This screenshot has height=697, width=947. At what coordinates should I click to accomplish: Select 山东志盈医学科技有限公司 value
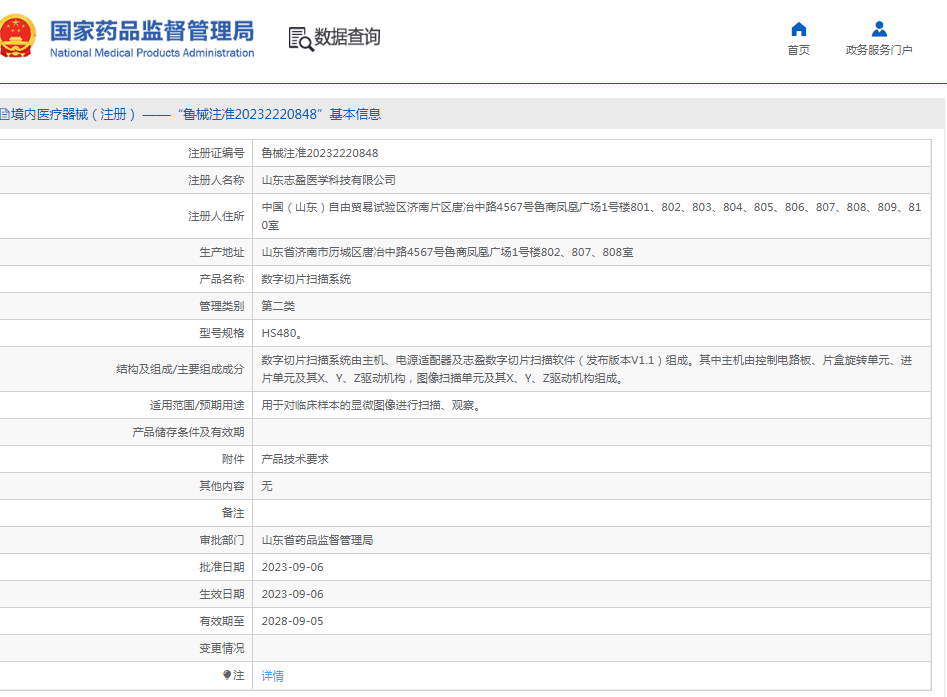tap(329, 180)
